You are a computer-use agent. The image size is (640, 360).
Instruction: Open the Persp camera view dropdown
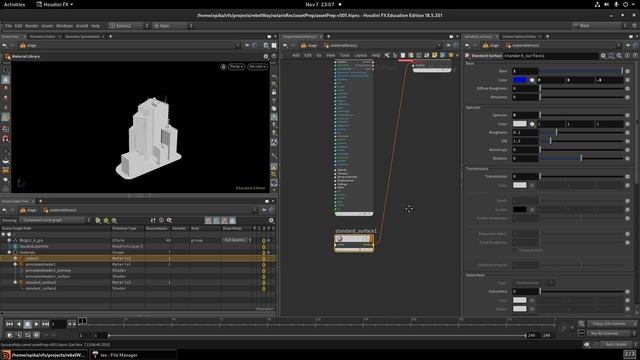236,67
